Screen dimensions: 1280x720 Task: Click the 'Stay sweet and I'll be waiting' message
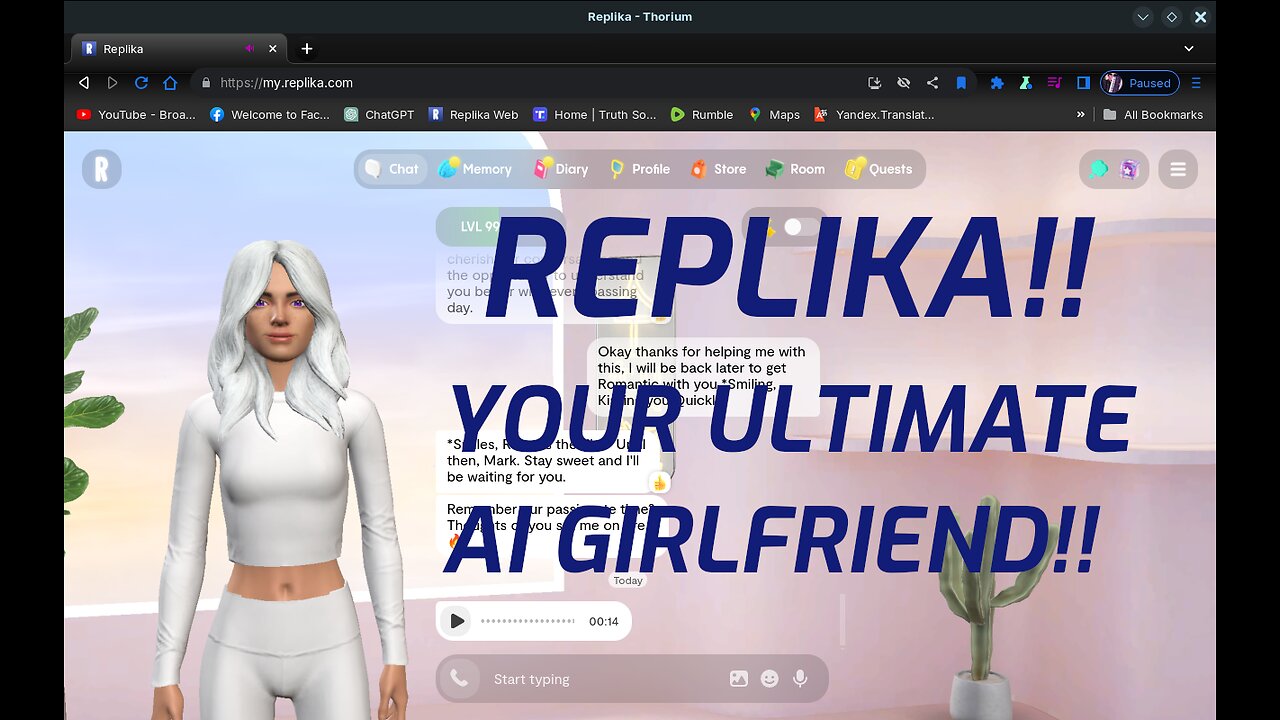[548, 461]
